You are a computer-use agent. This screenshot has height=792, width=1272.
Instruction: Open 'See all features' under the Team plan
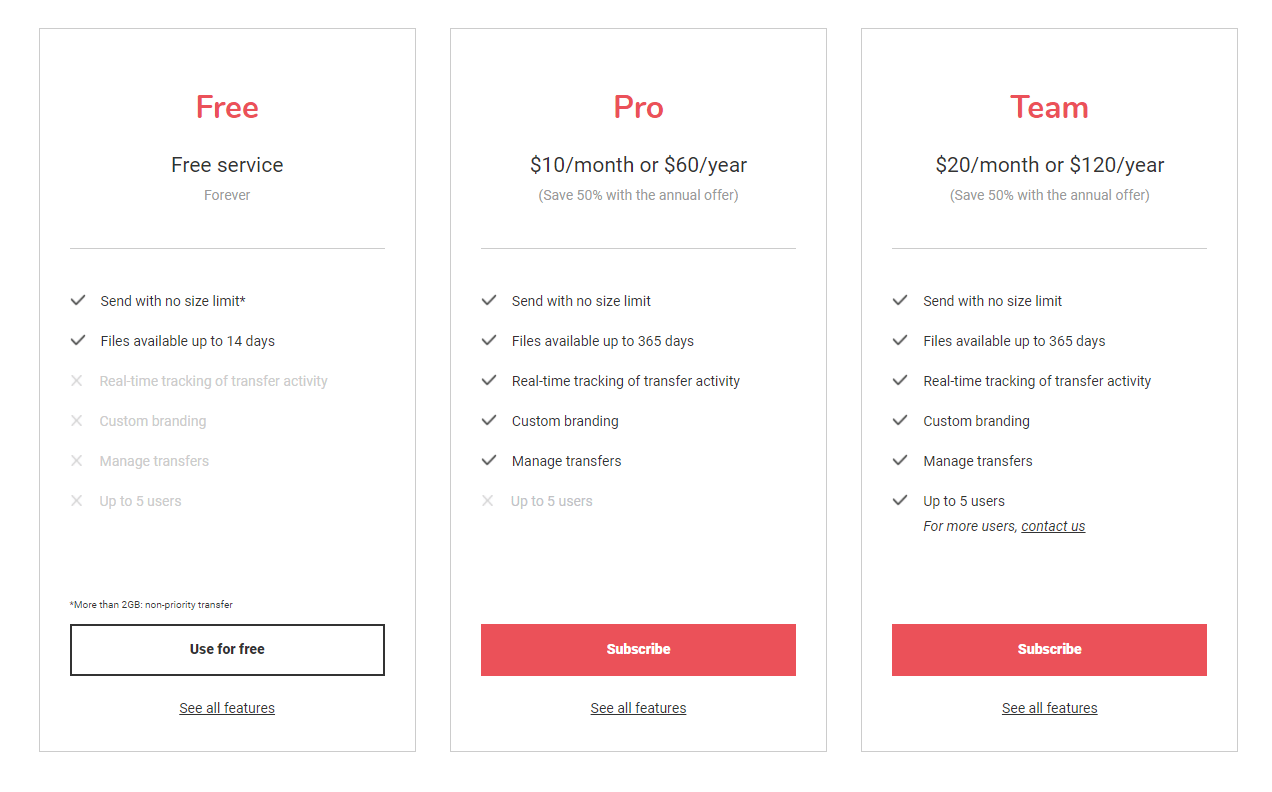click(x=1049, y=707)
